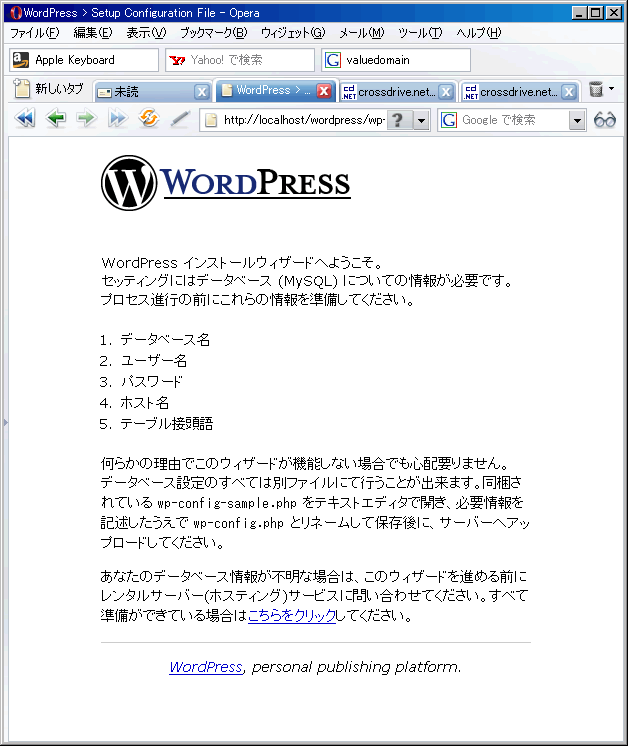The width and height of the screenshot is (628, 746).
Task: Click the question mark security badge in address bar
Action: pyautogui.click(x=398, y=120)
